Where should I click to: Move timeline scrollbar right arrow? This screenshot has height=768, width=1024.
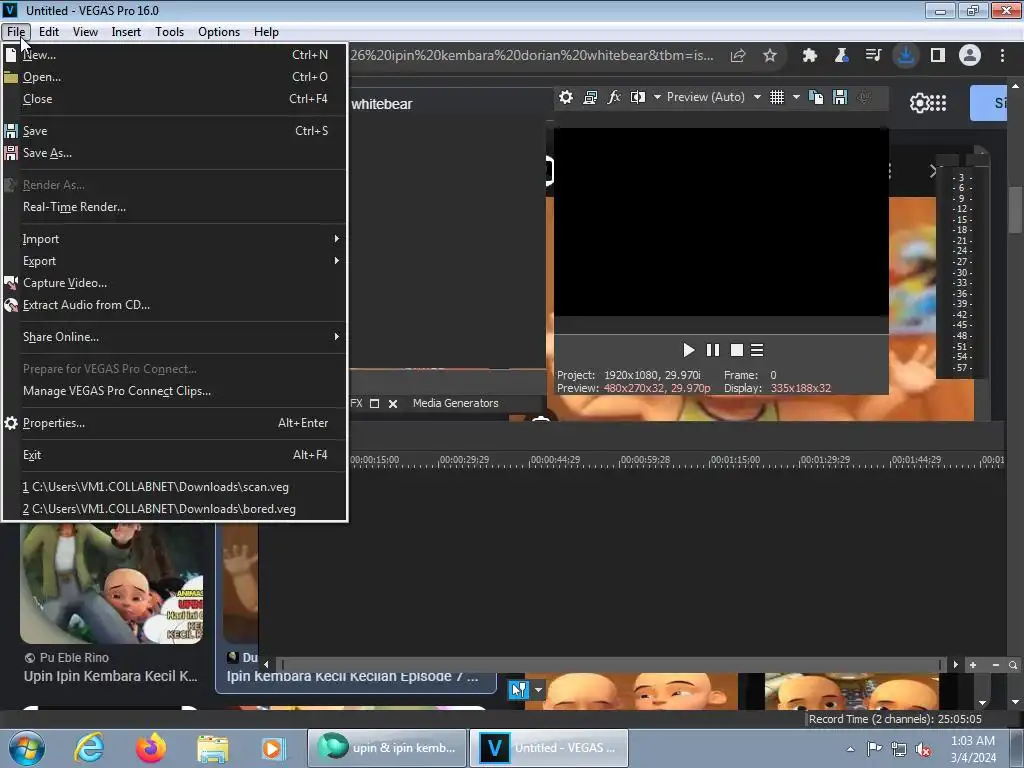(955, 665)
